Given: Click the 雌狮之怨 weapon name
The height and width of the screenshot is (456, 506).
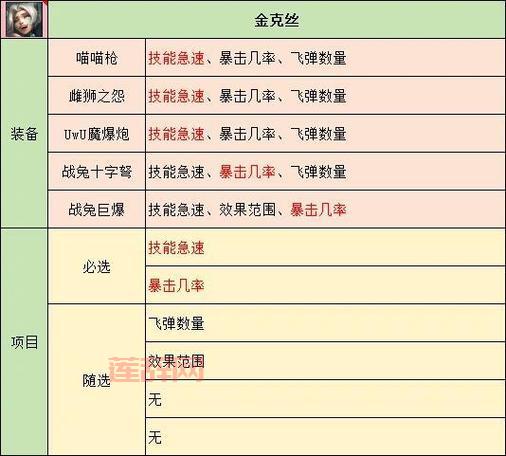Looking at the screenshot, I should click(97, 96).
